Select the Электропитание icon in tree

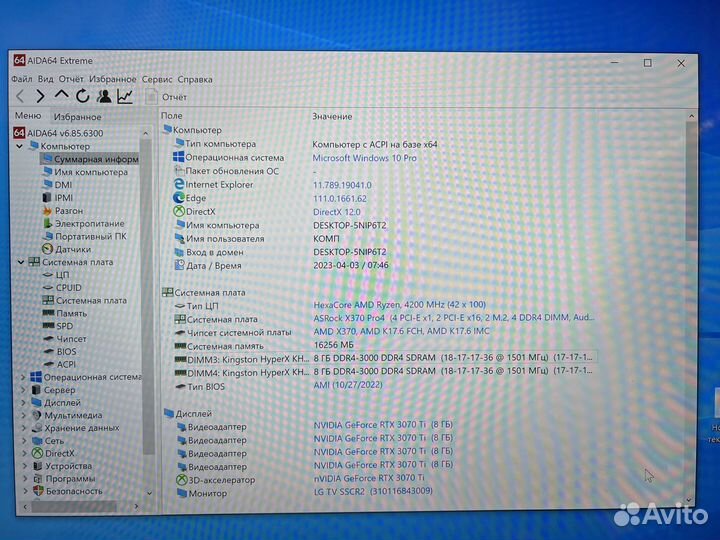(48, 223)
